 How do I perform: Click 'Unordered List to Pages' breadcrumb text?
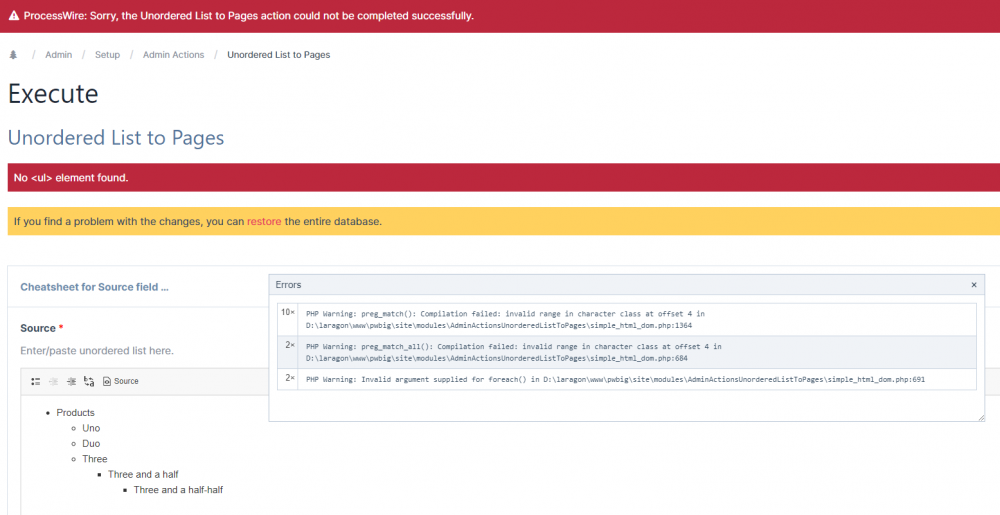coord(279,55)
